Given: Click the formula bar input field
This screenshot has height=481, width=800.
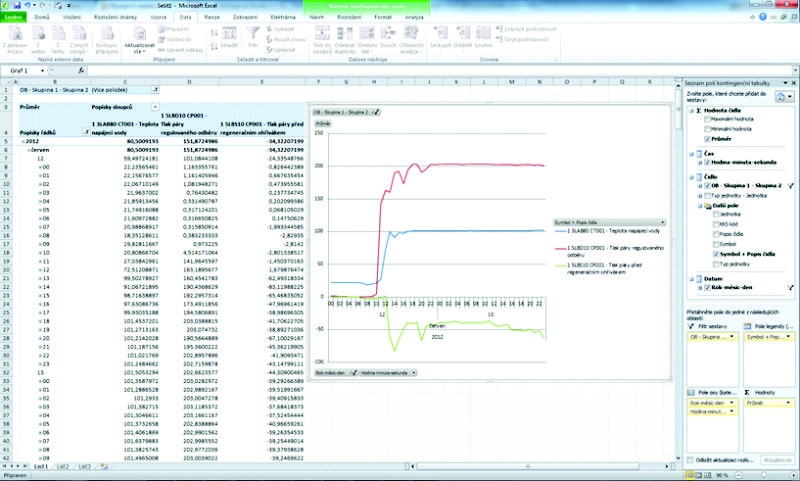Looking at the screenshot, I should [440, 71].
